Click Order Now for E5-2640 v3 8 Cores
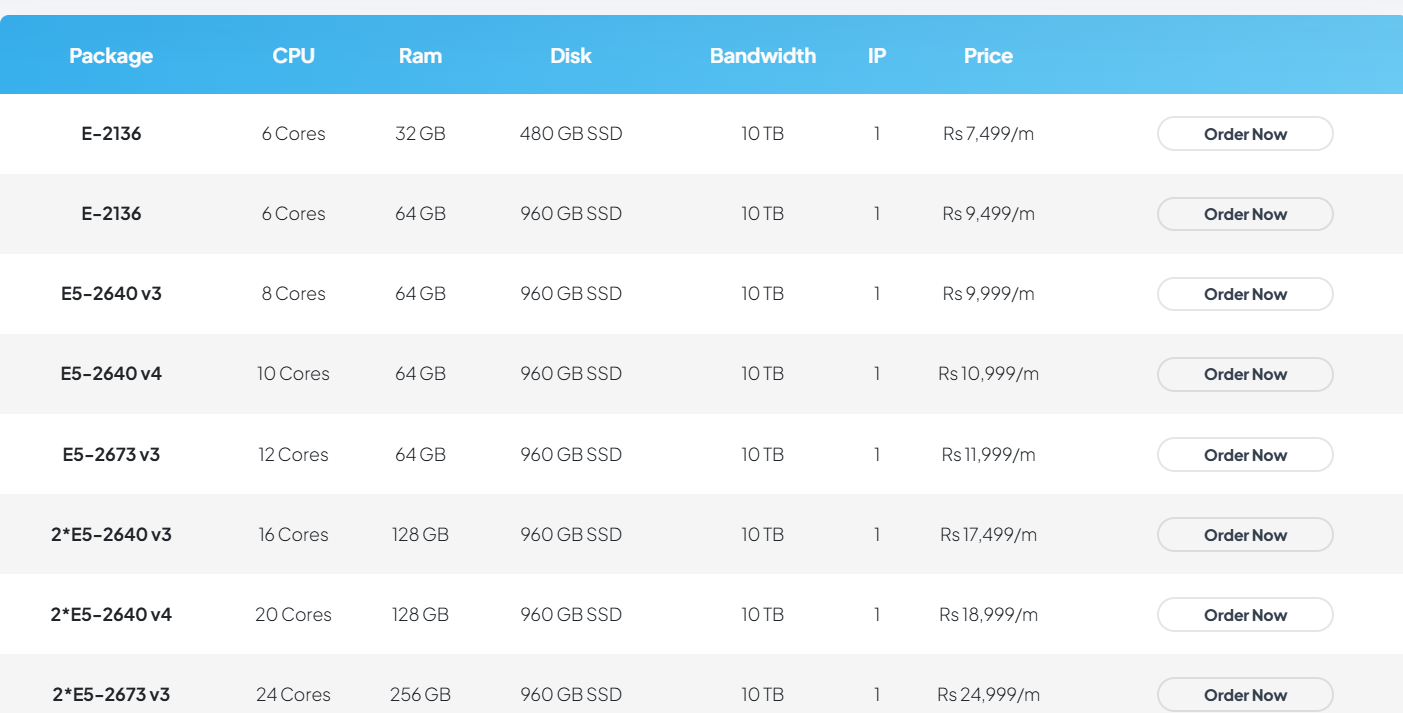The width and height of the screenshot is (1403, 713). pos(1245,294)
